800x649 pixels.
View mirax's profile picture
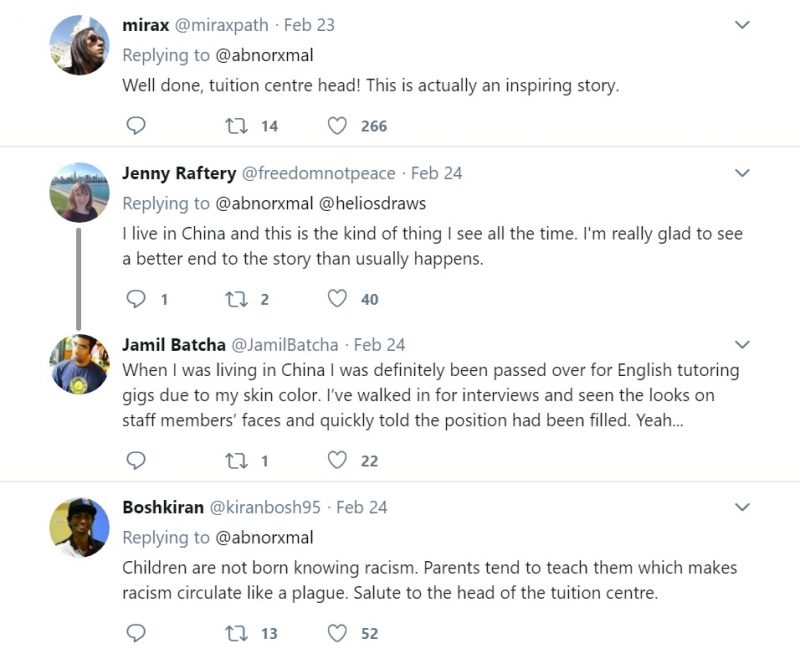point(79,45)
